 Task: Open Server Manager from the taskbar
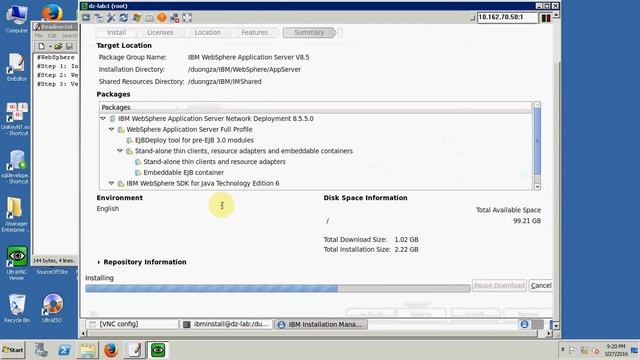(41, 350)
